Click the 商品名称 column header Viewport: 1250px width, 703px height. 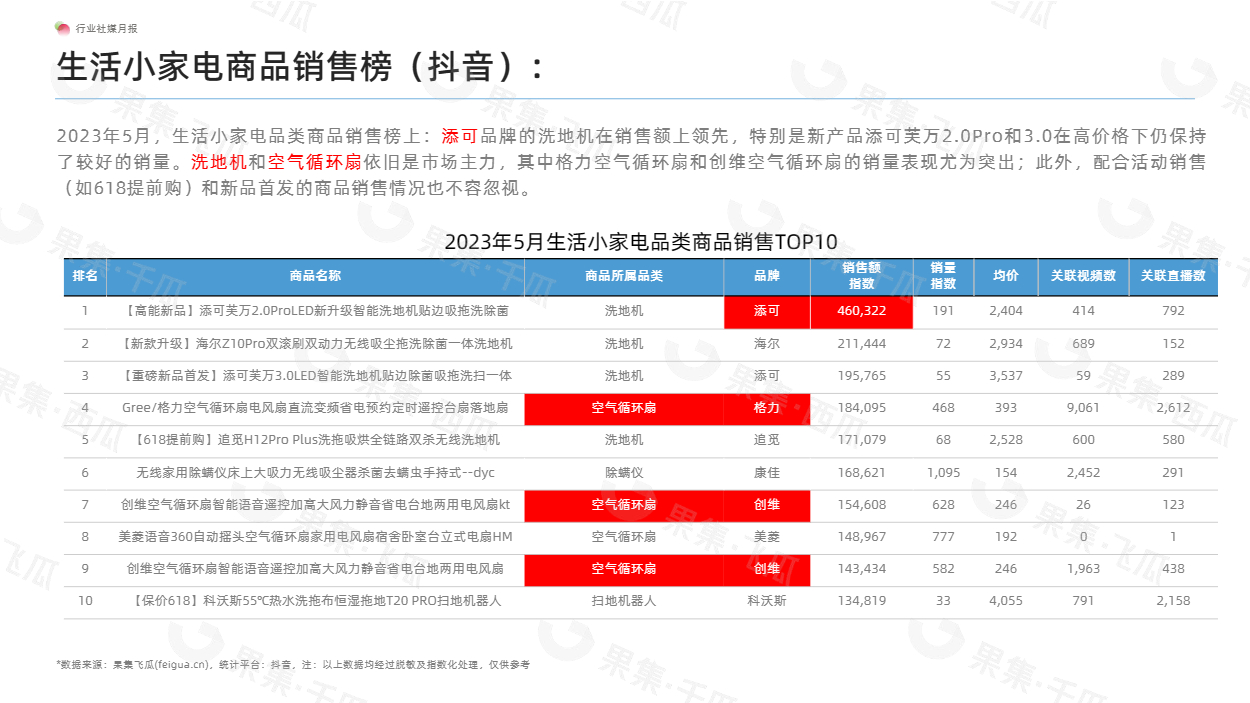click(x=315, y=276)
